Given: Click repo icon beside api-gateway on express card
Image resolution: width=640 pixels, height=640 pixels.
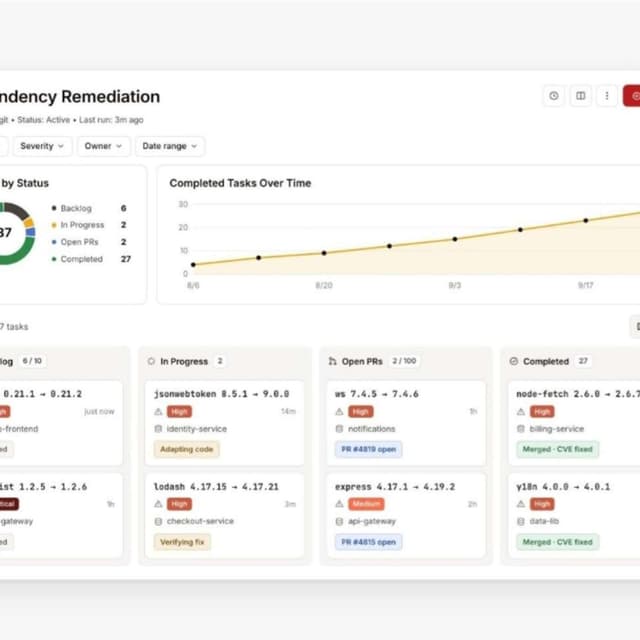Looking at the screenshot, I should (x=339, y=521).
